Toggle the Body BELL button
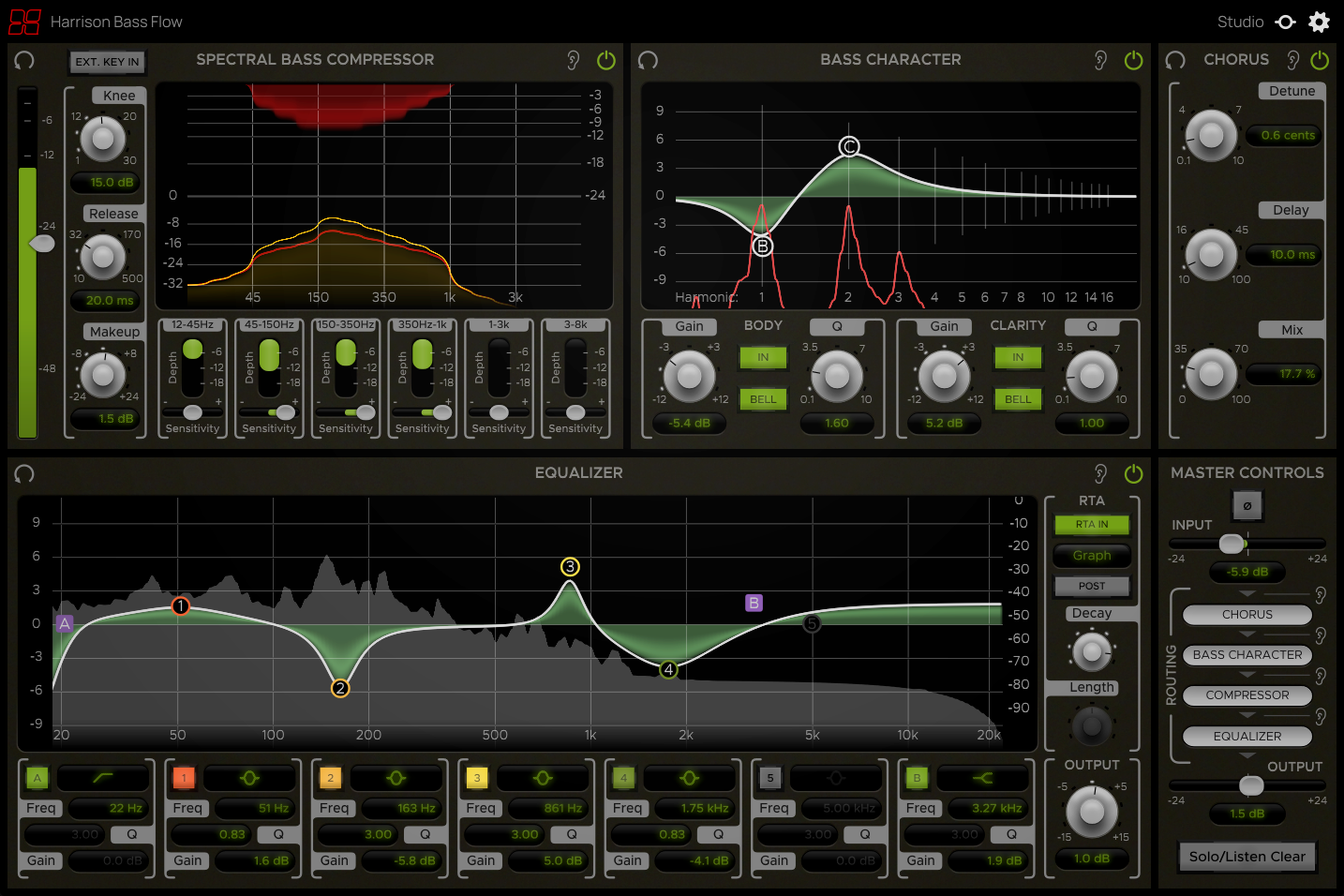 point(763,399)
